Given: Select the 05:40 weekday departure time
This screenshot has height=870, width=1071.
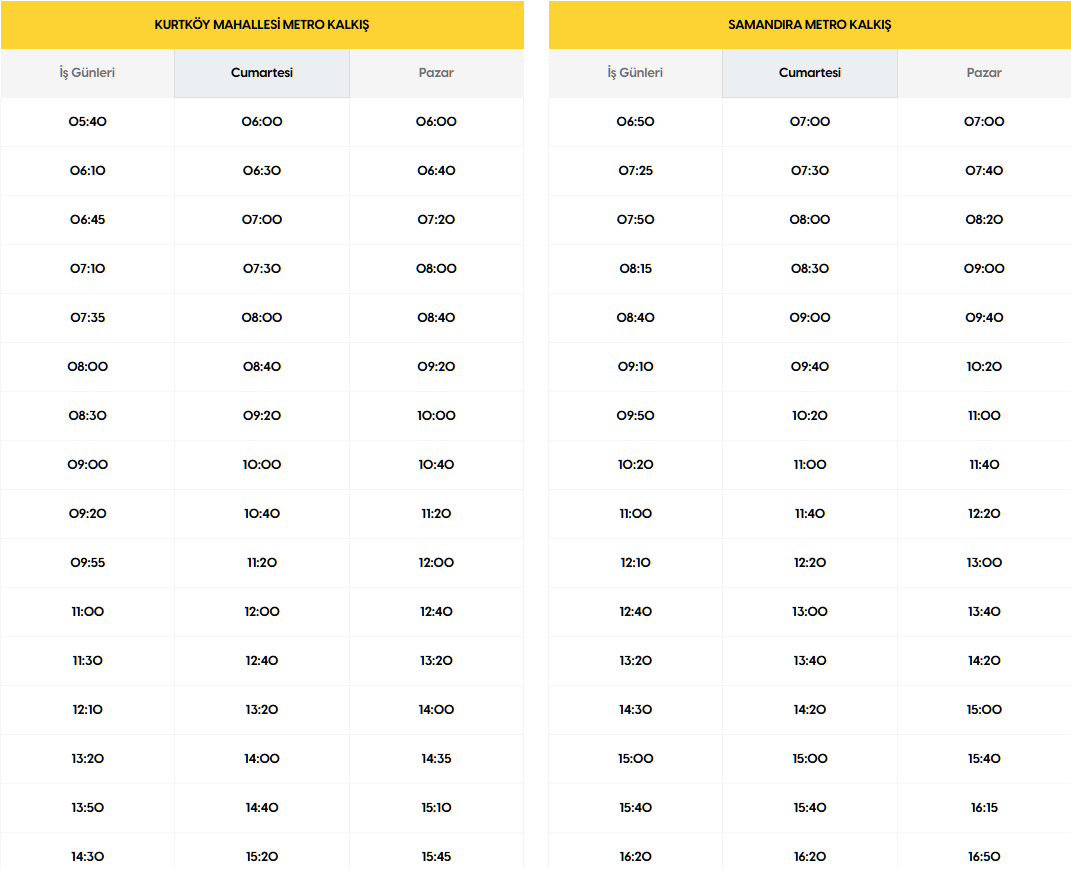Looking at the screenshot, I should point(88,122).
